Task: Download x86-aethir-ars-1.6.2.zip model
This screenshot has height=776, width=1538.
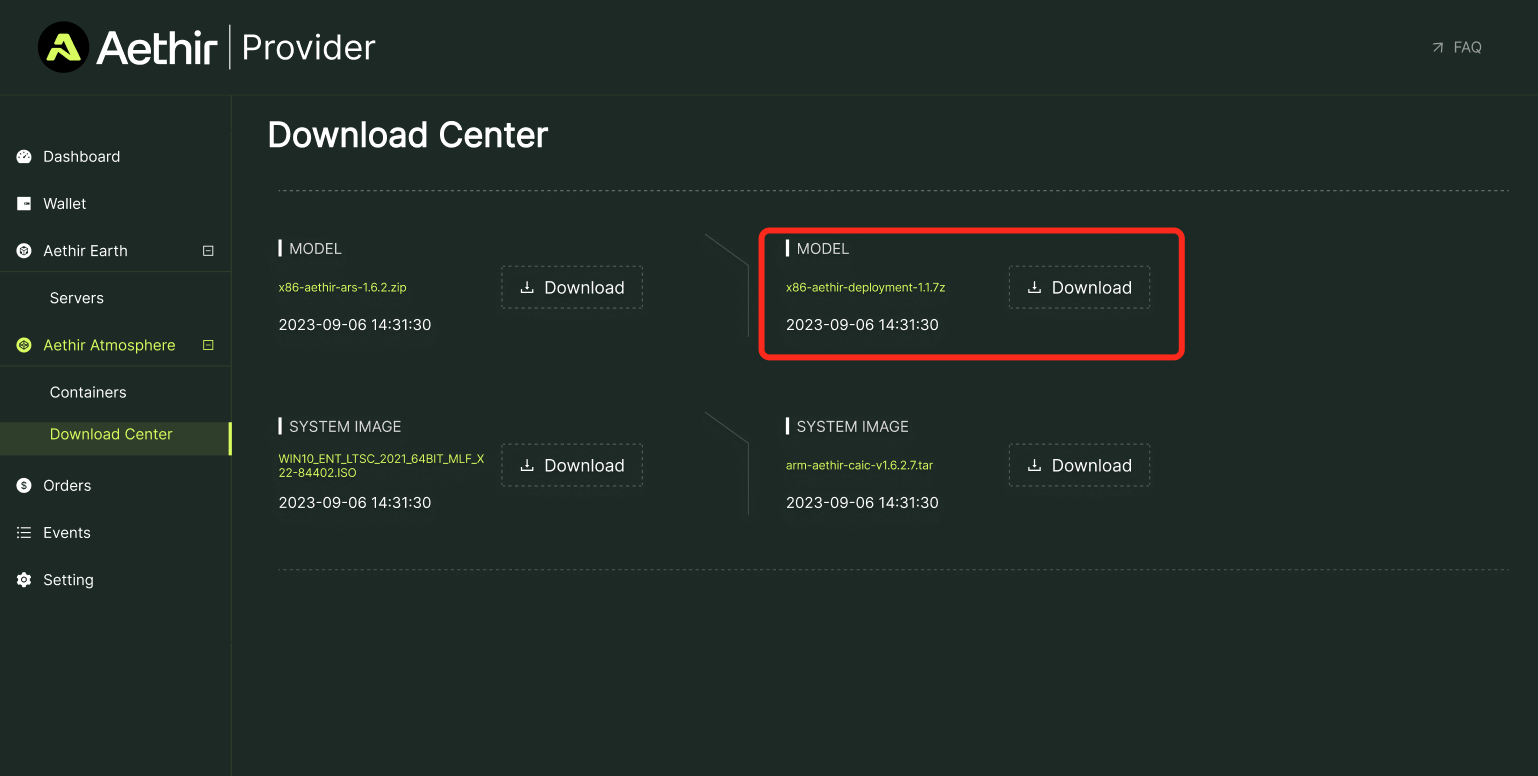Action: pyautogui.click(x=572, y=287)
